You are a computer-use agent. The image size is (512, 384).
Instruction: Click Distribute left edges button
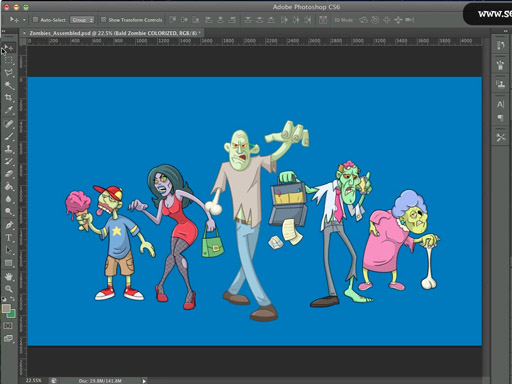[x=284, y=20]
